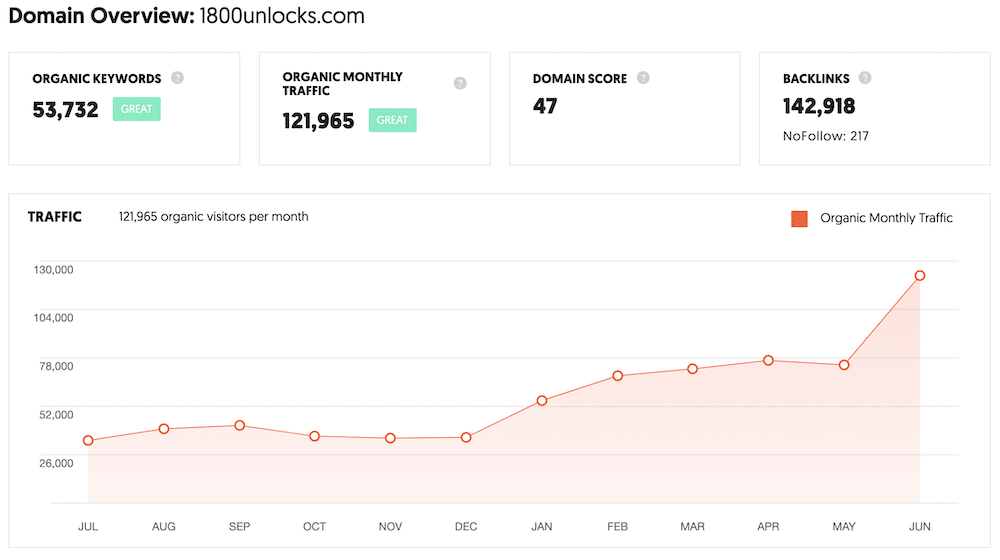
Task: Select the DEC data point on chart
Action: pos(466,438)
